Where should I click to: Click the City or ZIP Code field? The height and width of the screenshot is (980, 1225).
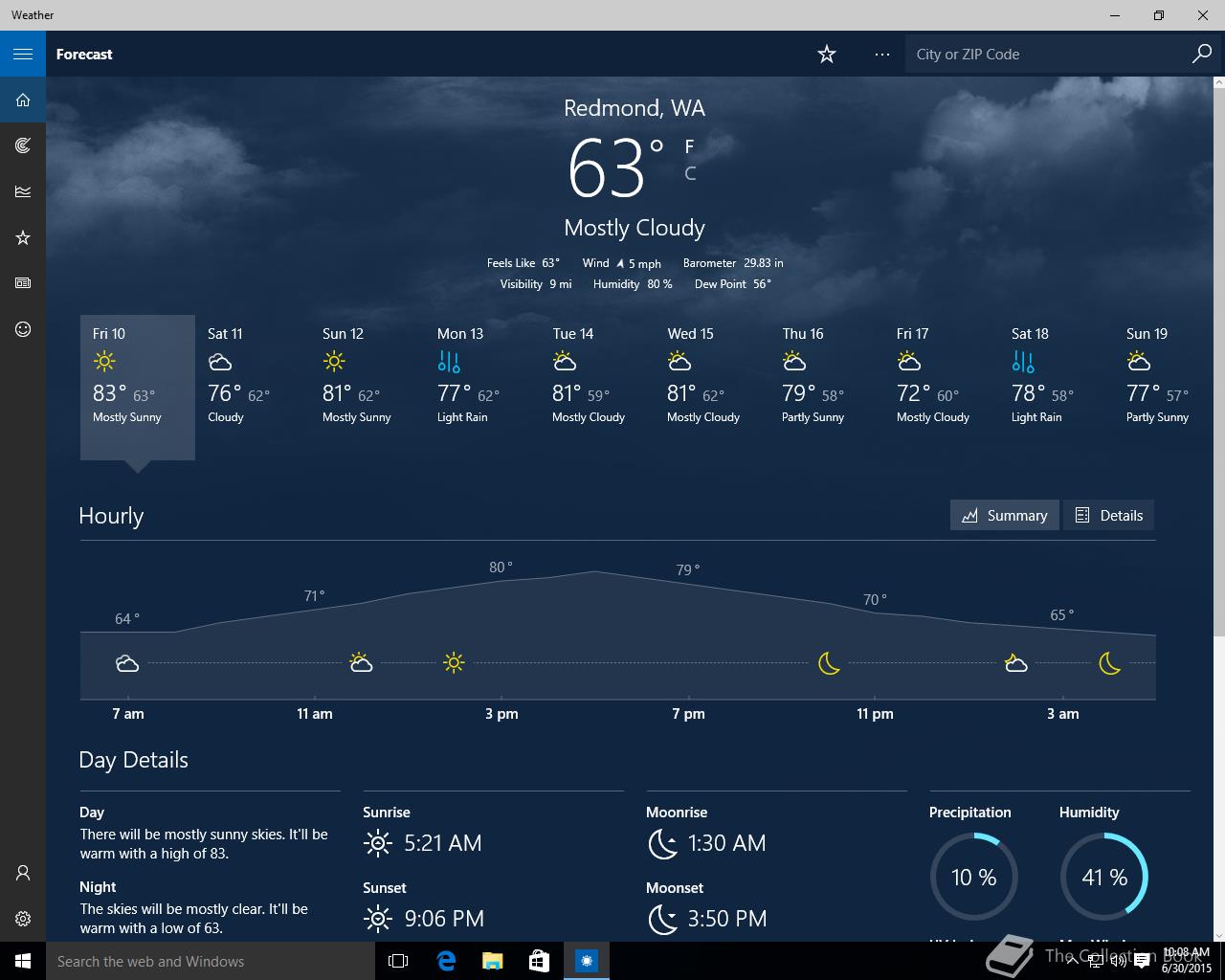pos(1048,54)
